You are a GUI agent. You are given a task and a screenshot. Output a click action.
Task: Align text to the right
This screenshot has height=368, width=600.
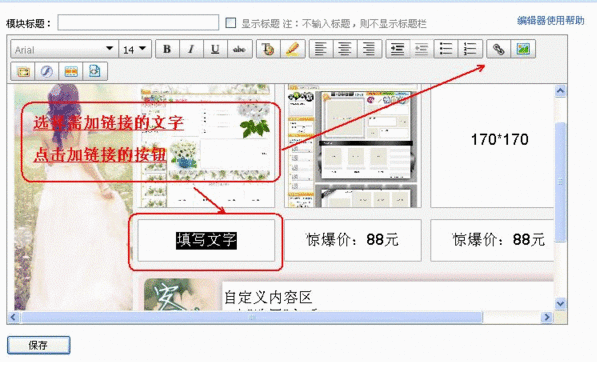point(369,49)
